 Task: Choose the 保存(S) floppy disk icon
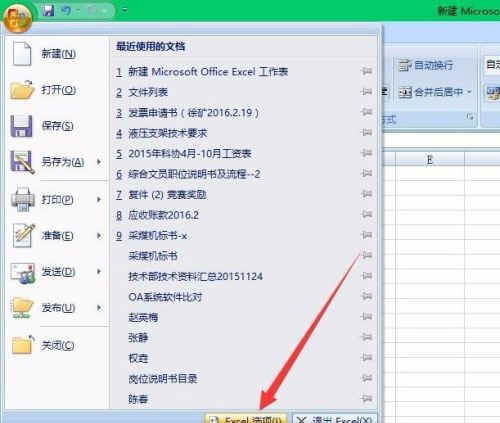21,126
